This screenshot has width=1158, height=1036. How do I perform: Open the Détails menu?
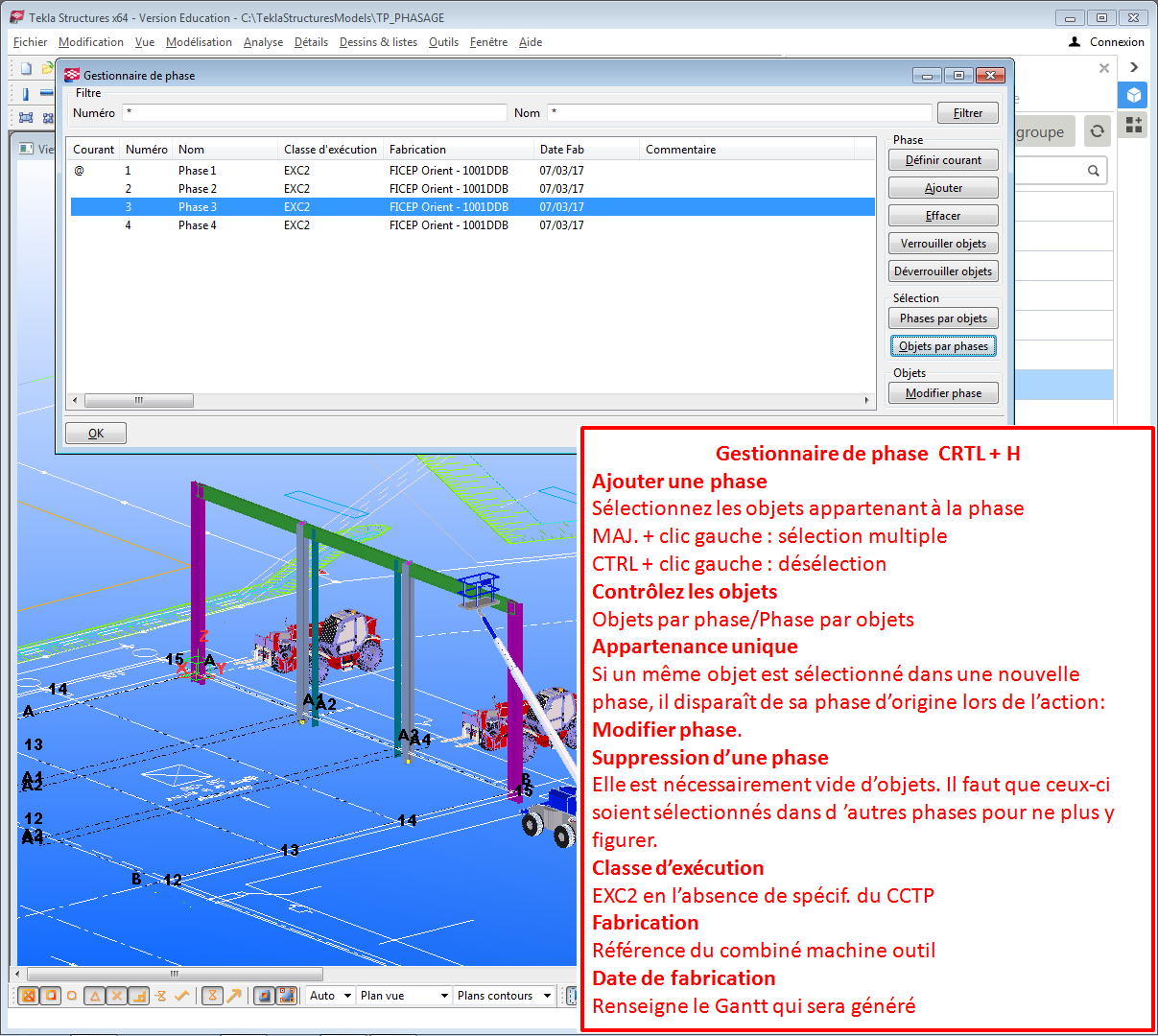(x=311, y=42)
